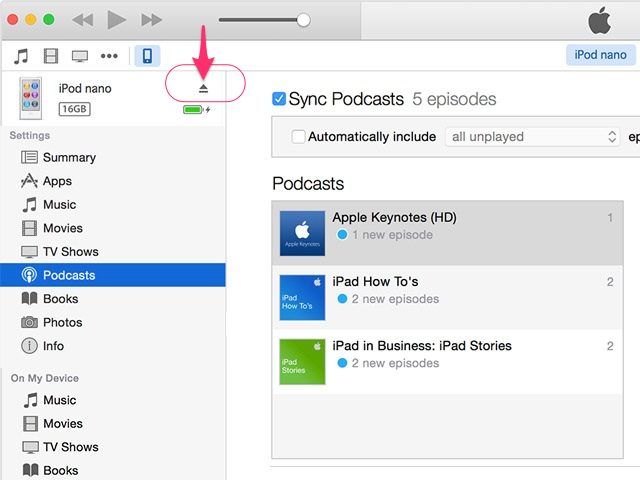
Task: Open the Music library icon in toolbar
Action: [x=21, y=56]
